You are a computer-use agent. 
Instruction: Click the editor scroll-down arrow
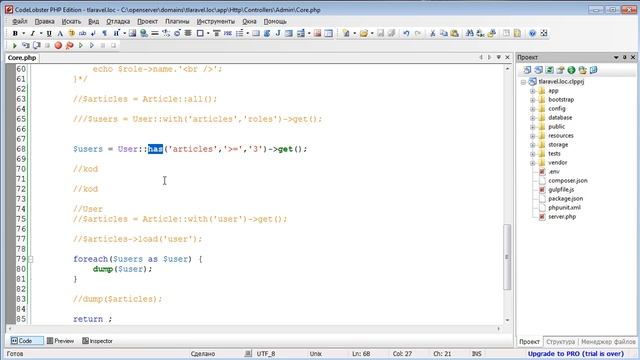pyautogui.click(x=507, y=320)
